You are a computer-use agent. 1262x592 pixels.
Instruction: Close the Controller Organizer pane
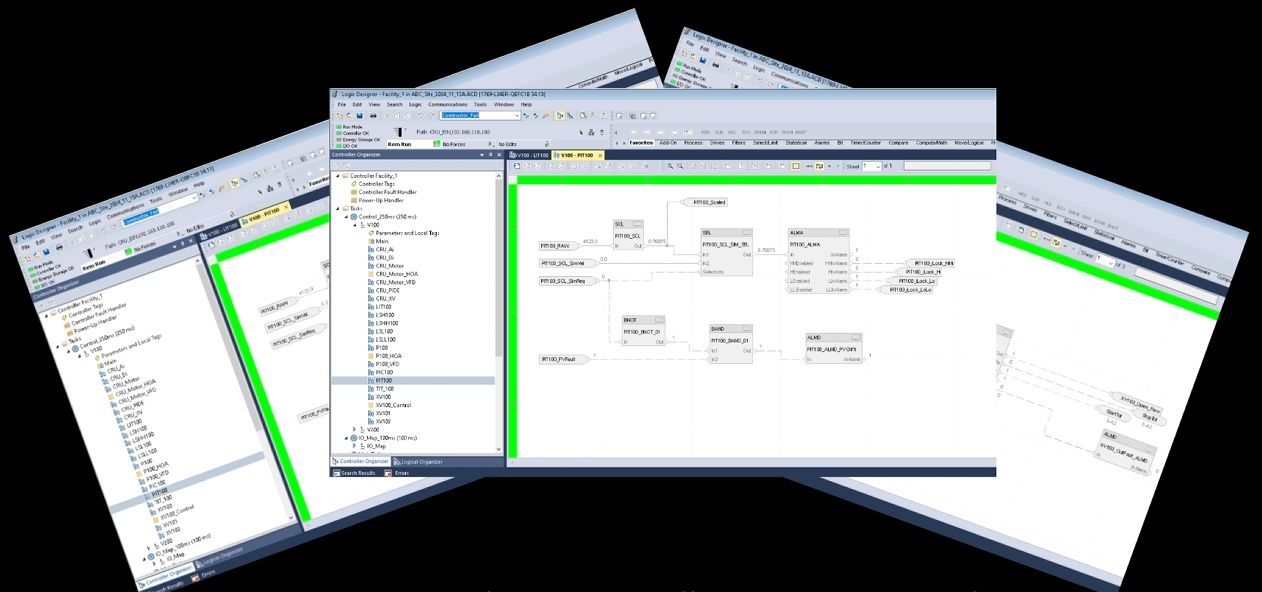pyautogui.click(x=499, y=155)
